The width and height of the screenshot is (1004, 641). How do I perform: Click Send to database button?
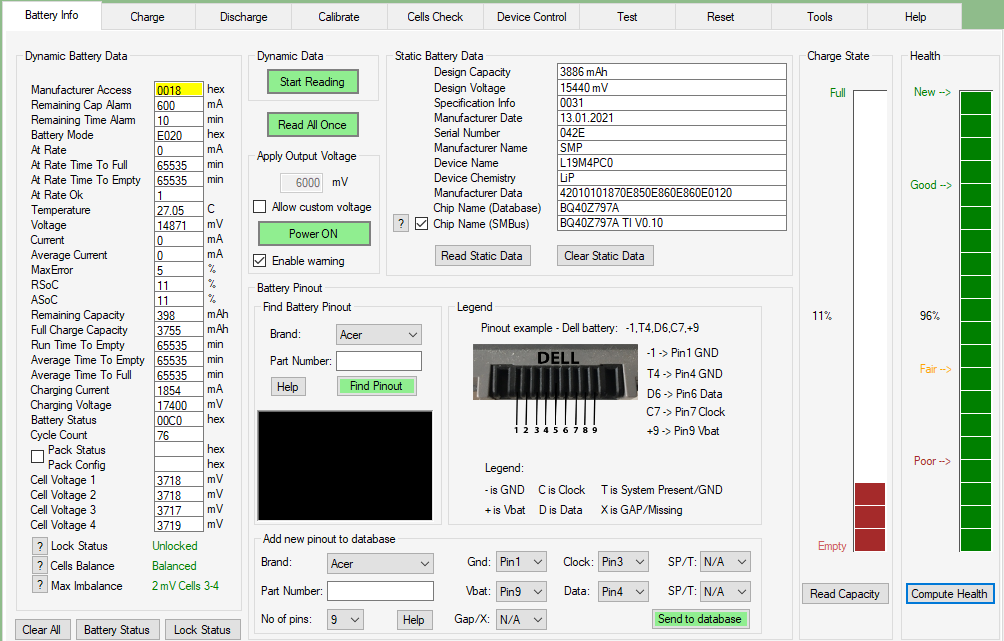click(x=700, y=619)
